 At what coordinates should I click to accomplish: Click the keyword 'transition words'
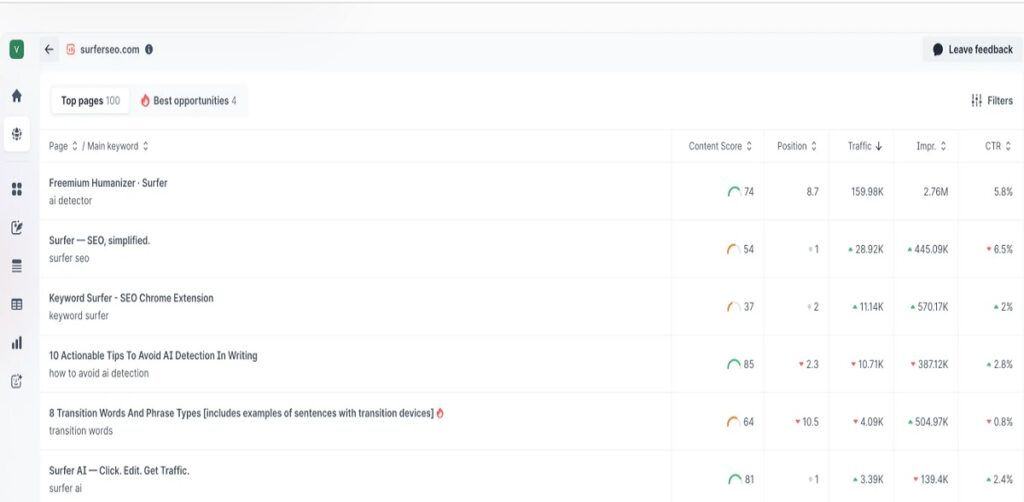coord(81,431)
